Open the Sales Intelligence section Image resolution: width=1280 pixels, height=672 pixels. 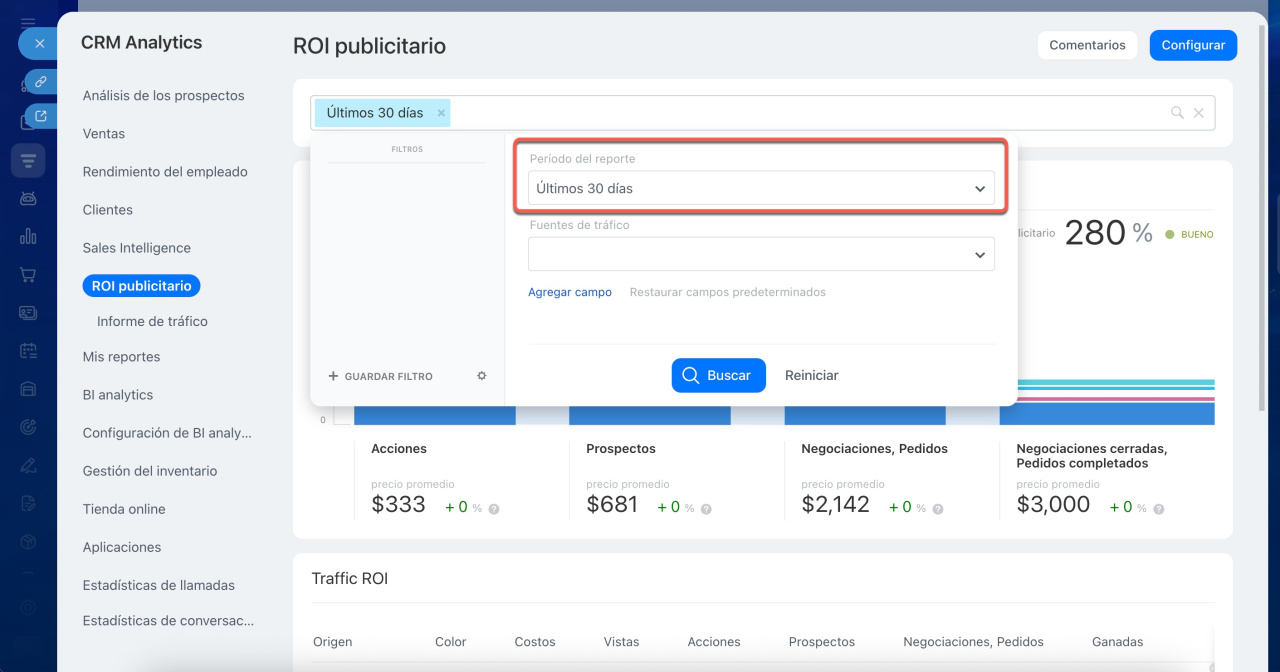click(x=136, y=248)
